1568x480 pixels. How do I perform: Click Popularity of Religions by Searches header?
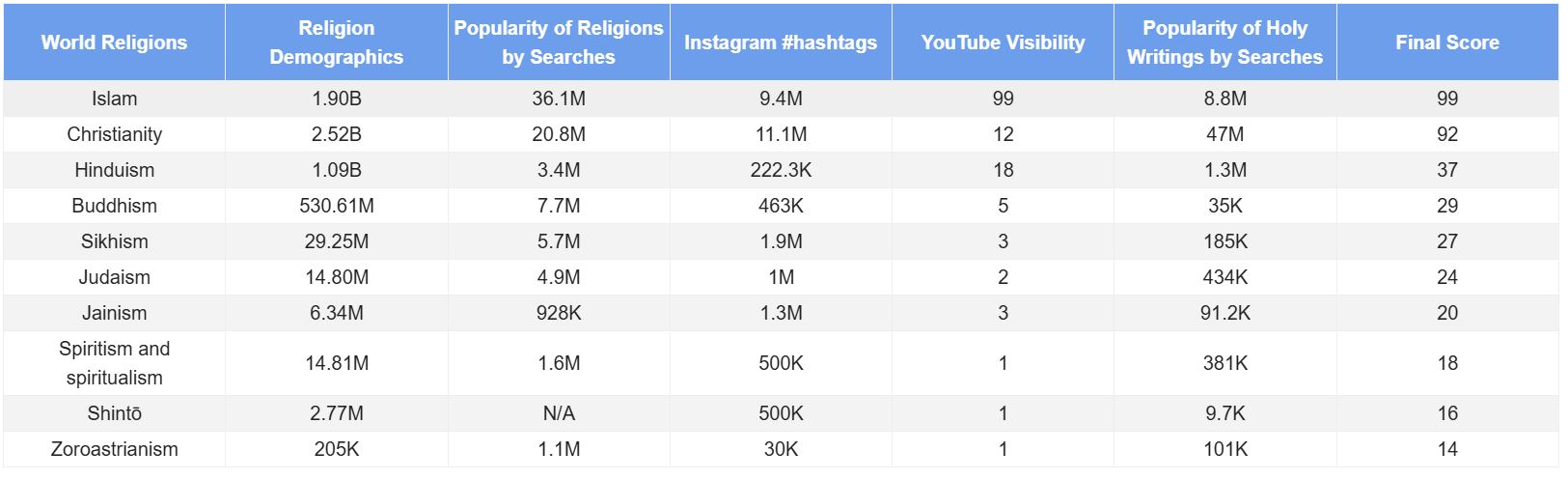(x=559, y=42)
